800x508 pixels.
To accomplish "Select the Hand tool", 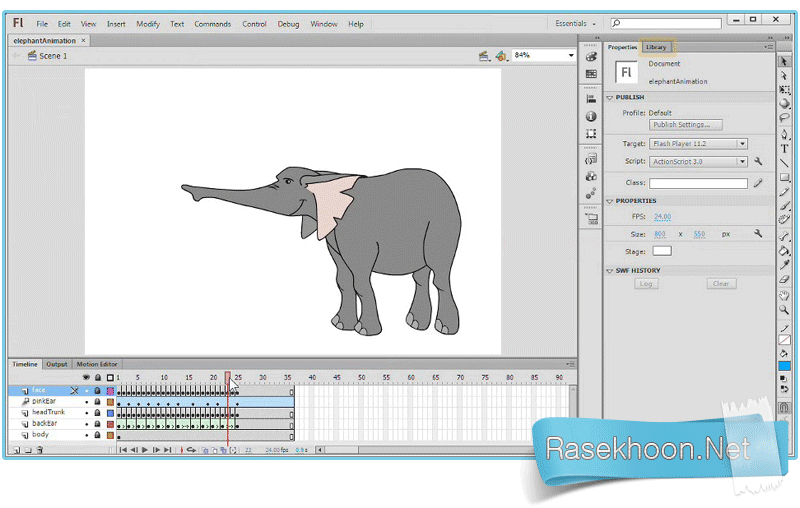I will pyautogui.click(x=784, y=296).
